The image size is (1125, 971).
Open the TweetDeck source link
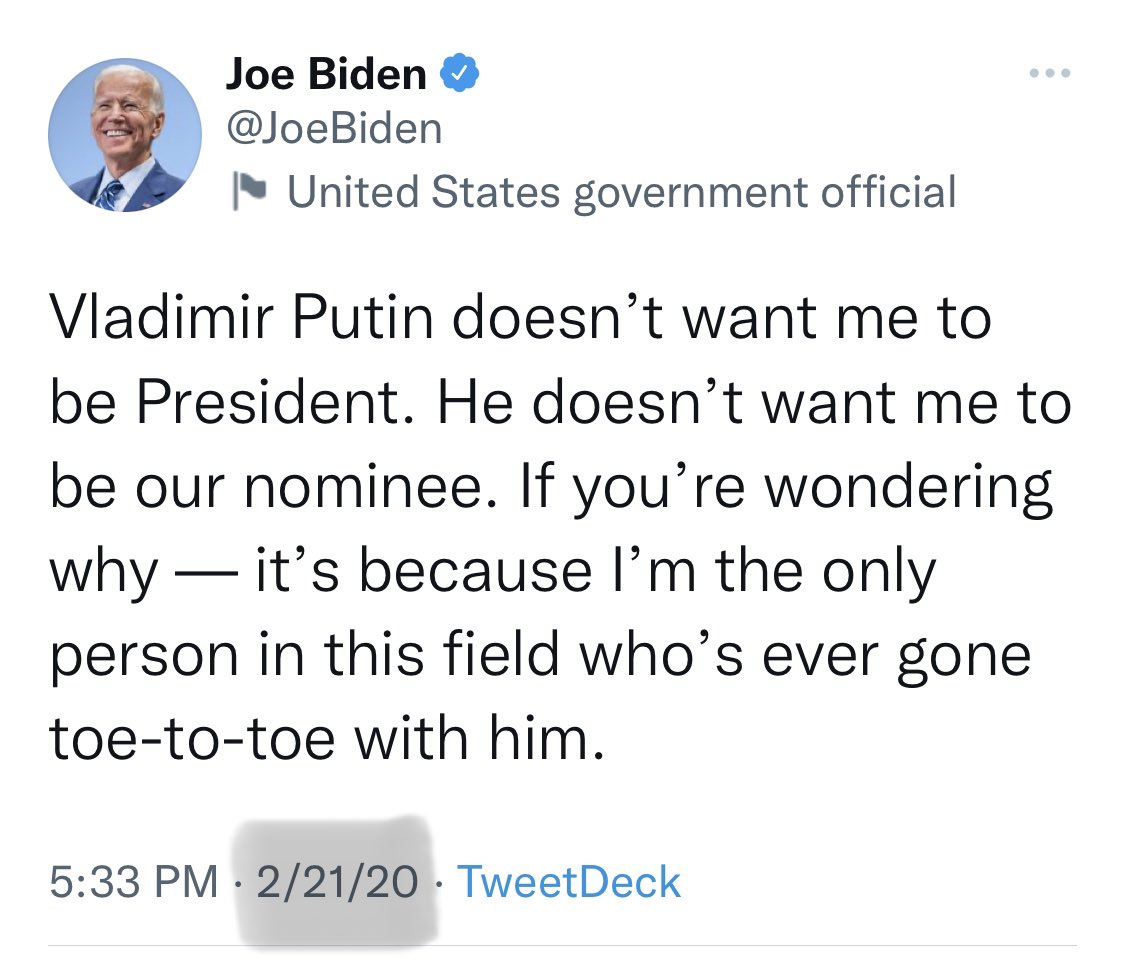click(x=568, y=882)
